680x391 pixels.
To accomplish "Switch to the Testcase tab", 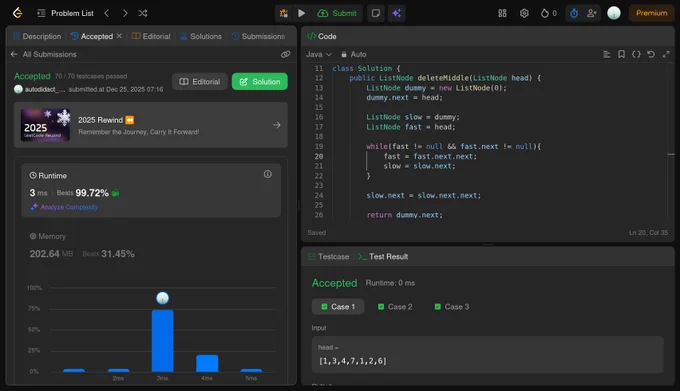I will (328, 257).
